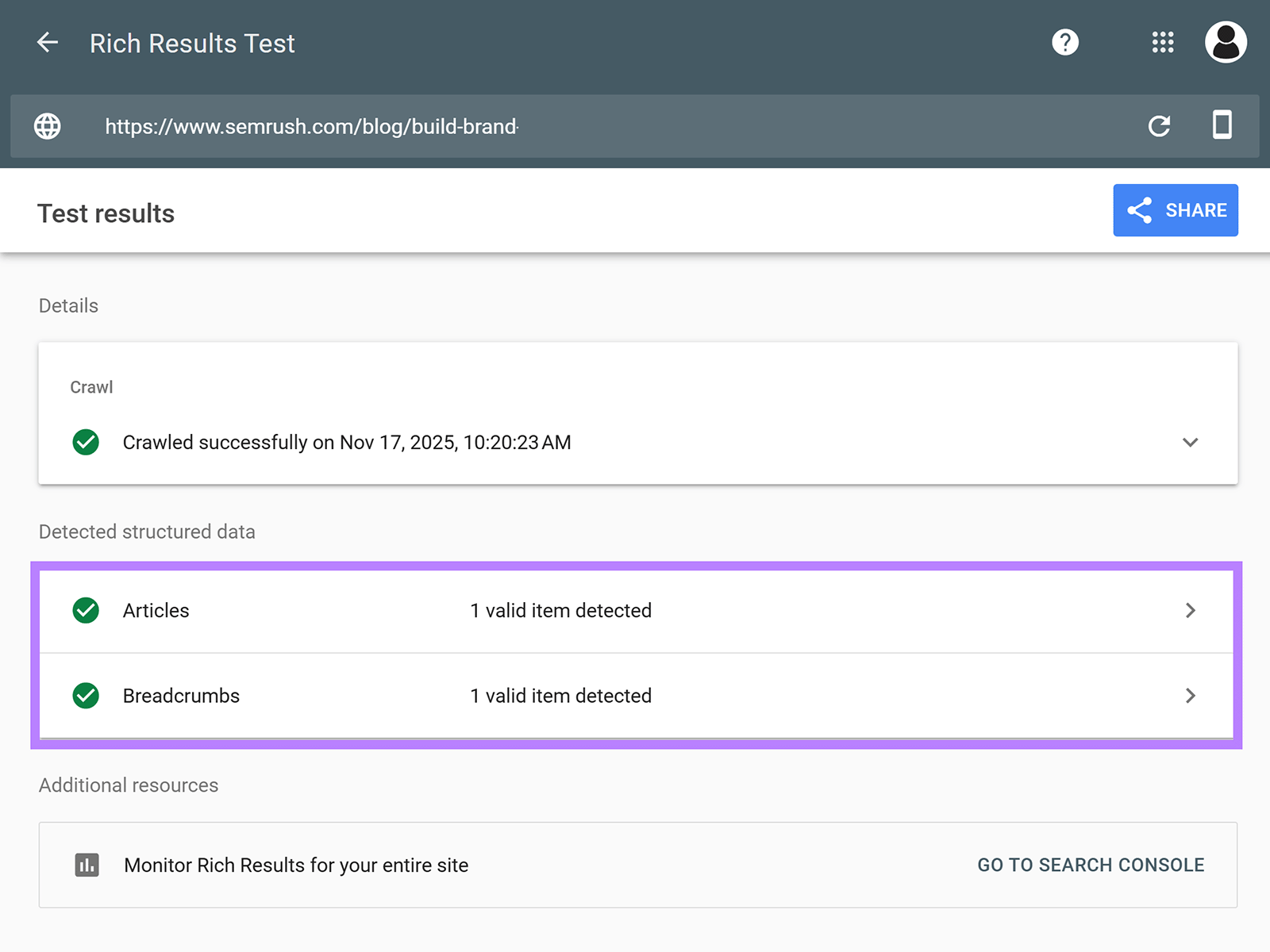
Task: Click the globe icon beside the URL
Action: pyautogui.click(x=47, y=126)
